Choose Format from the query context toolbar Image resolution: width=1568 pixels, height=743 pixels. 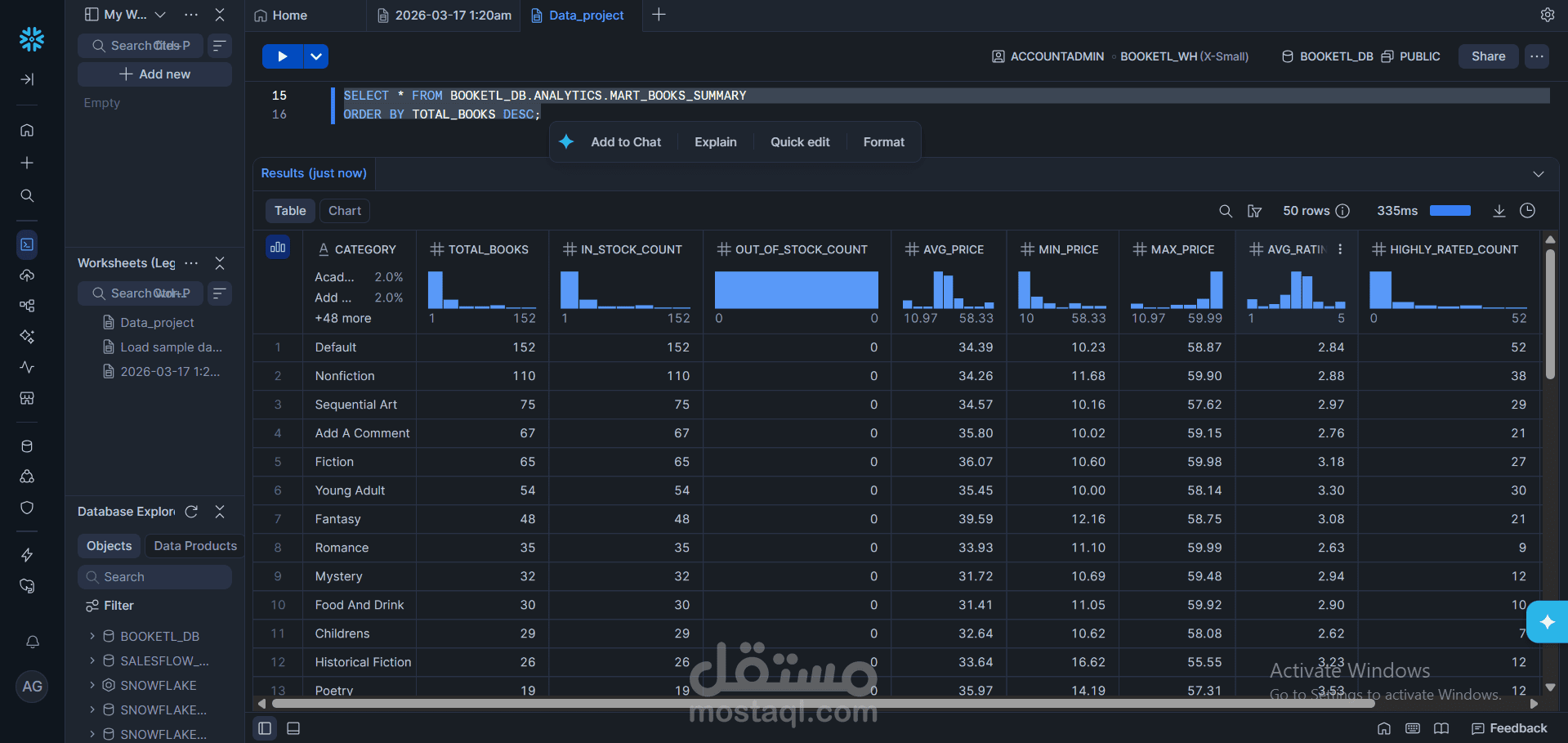pos(883,141)
